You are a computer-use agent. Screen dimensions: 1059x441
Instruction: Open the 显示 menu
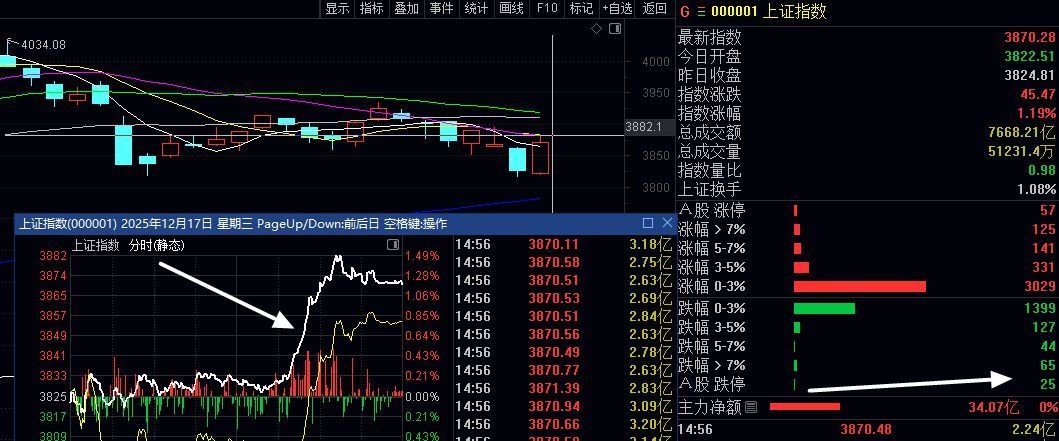point(337,9)
